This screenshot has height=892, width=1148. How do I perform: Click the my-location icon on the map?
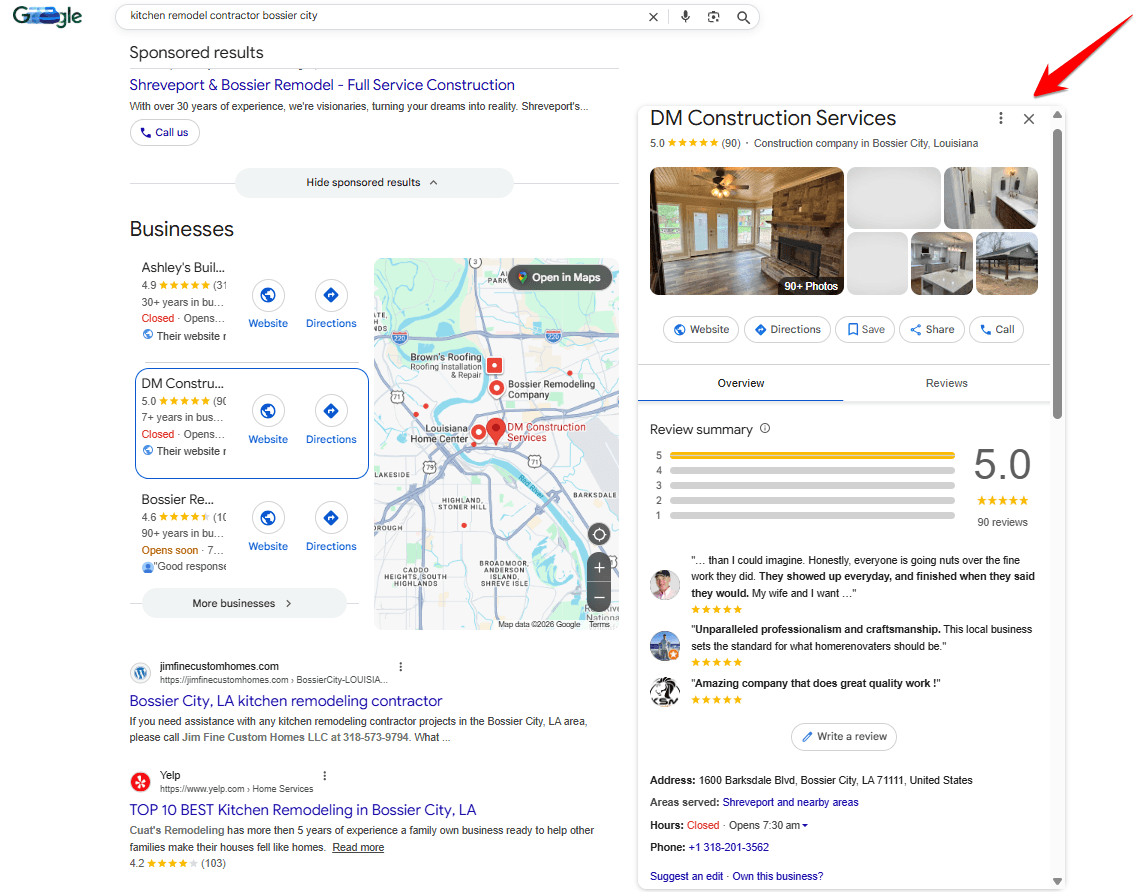[x=598, y=534]
